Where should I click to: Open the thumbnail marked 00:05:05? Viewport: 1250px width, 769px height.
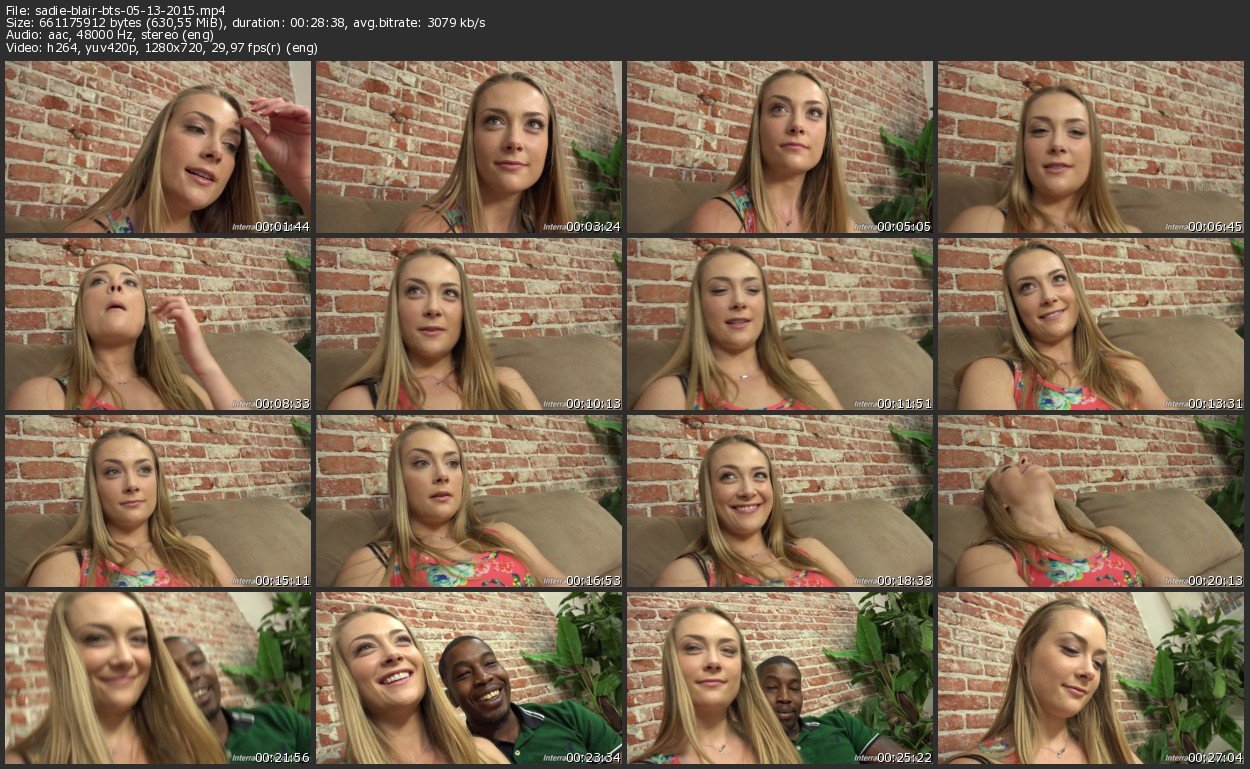pyautogui.click(x=780, y=147)
